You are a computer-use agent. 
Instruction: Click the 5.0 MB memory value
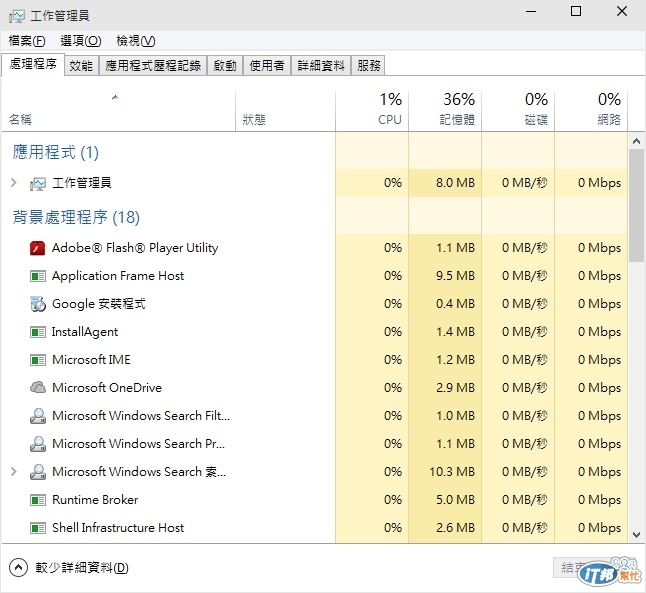(455, 499)
